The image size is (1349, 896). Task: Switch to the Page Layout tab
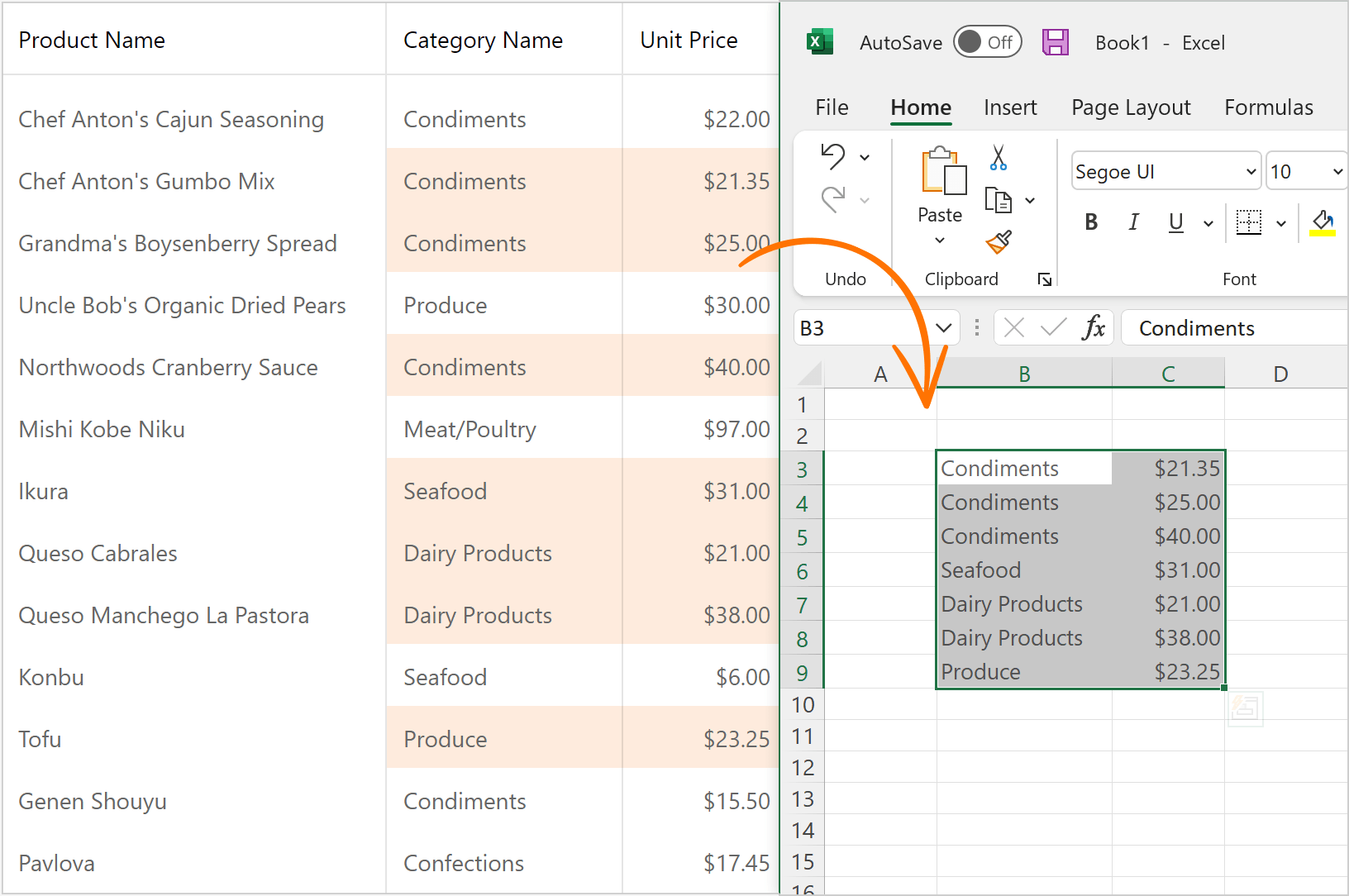coord(1130,107)
